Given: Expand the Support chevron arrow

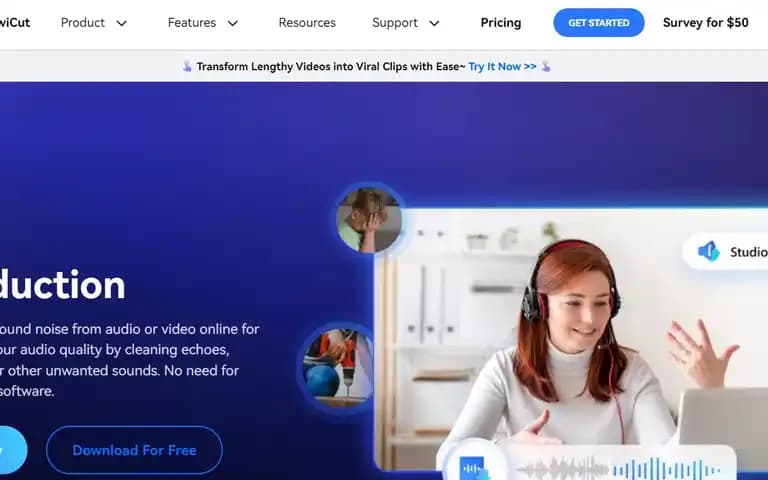Looking at the screenshot, I should click(434, 23).
